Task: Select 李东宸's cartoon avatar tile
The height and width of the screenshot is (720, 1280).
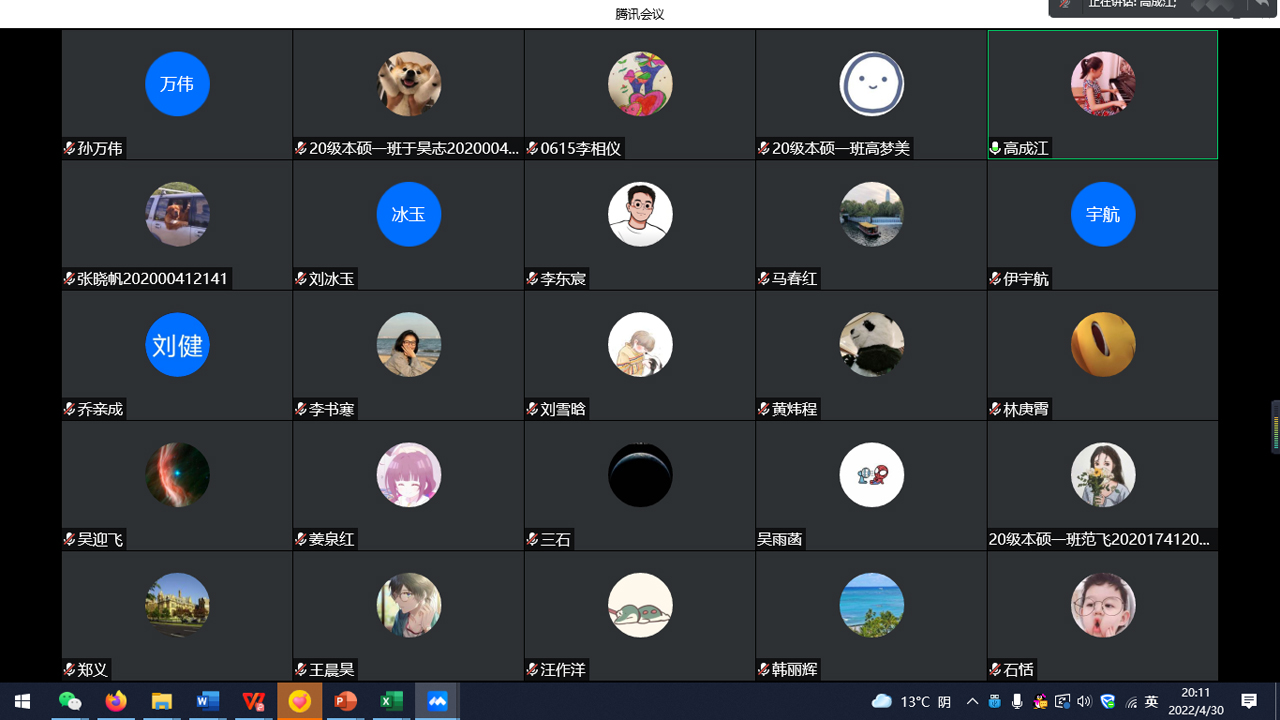Action: click(640, 214)
